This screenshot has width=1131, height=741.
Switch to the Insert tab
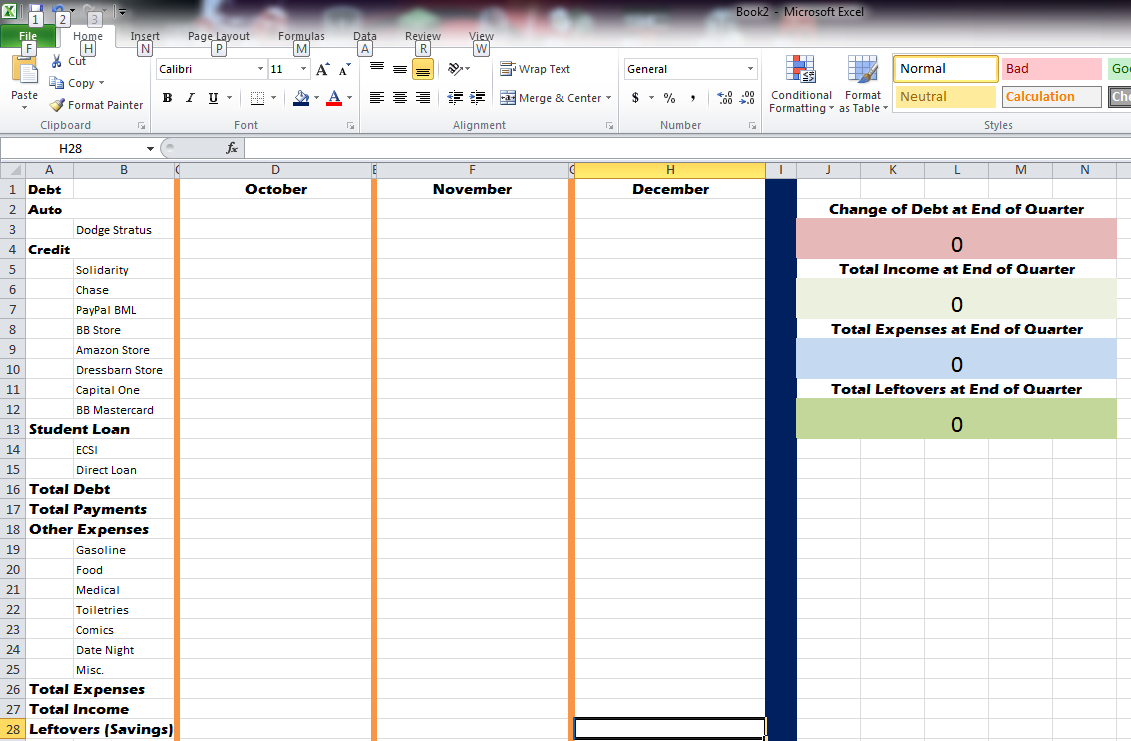(145, 36)
